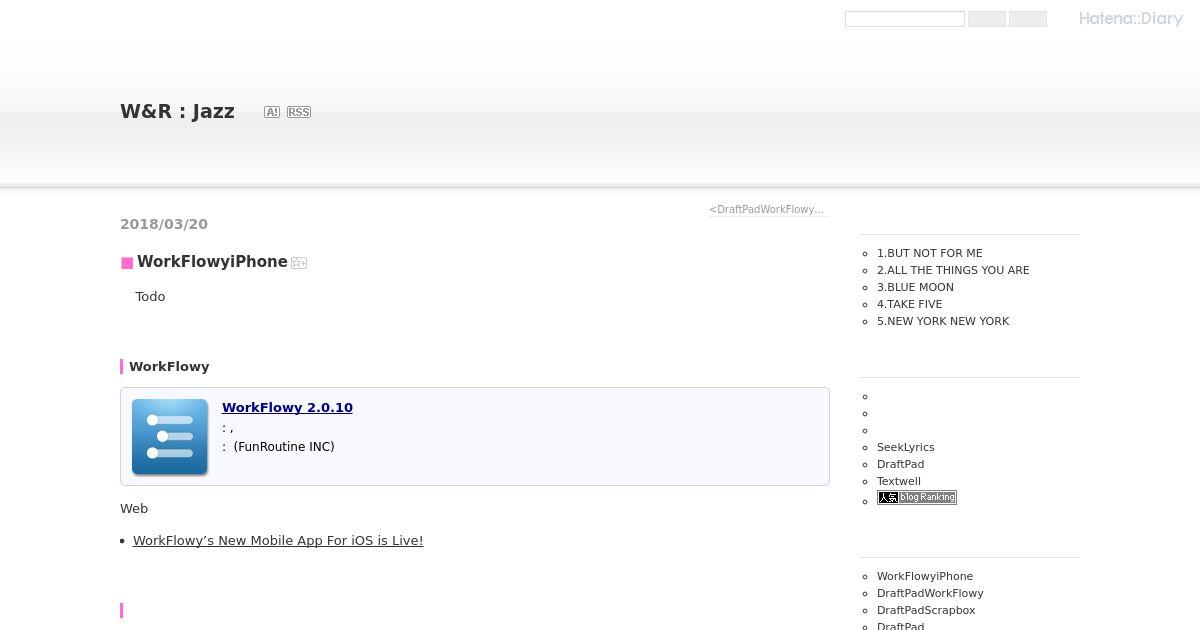Click the blank button nearest Hatena::Diary logo
1200x630 pixels.
click(x=1028, y=19)
